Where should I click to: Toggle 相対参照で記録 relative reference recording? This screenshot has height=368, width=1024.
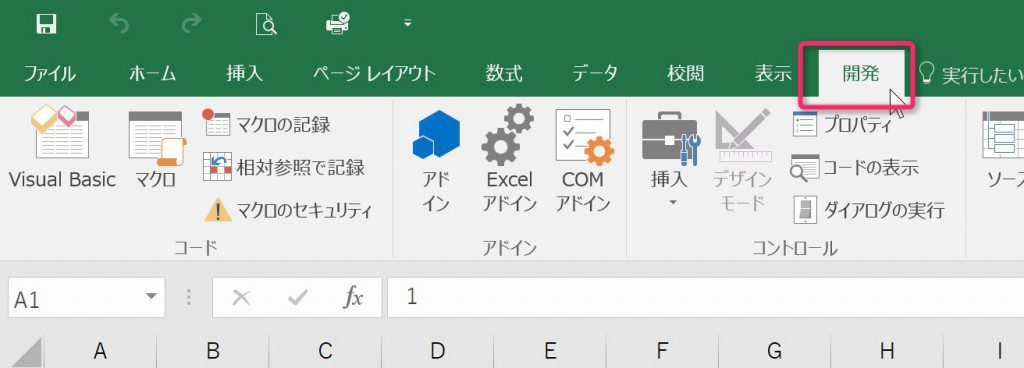283,167
